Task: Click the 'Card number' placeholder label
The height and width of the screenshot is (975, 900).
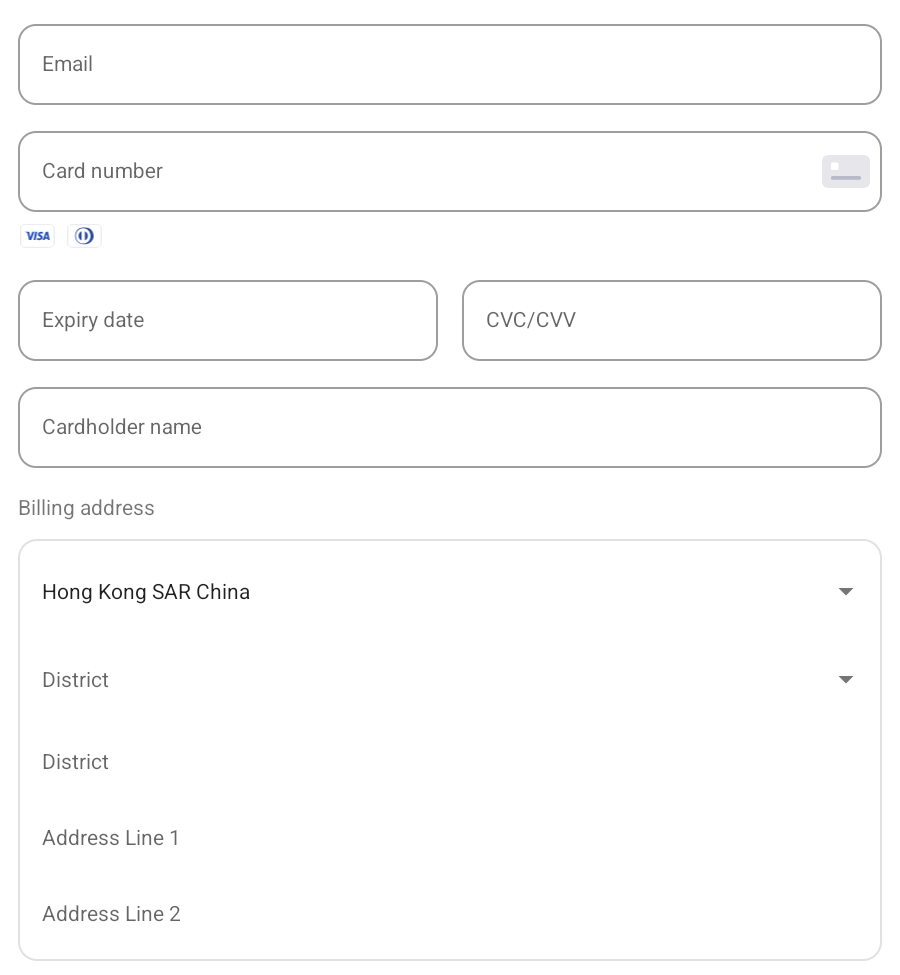Action: coord(102,171)
